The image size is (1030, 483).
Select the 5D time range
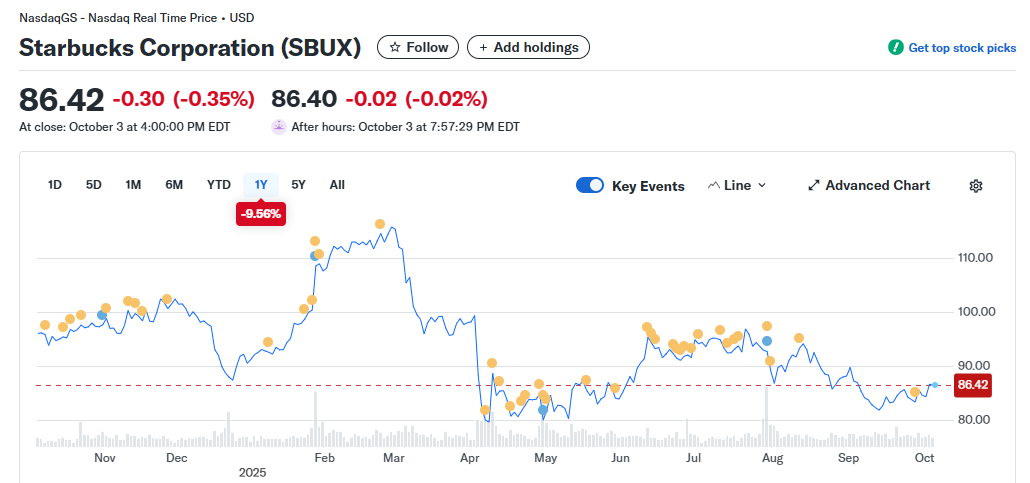[x=93, y=185]
